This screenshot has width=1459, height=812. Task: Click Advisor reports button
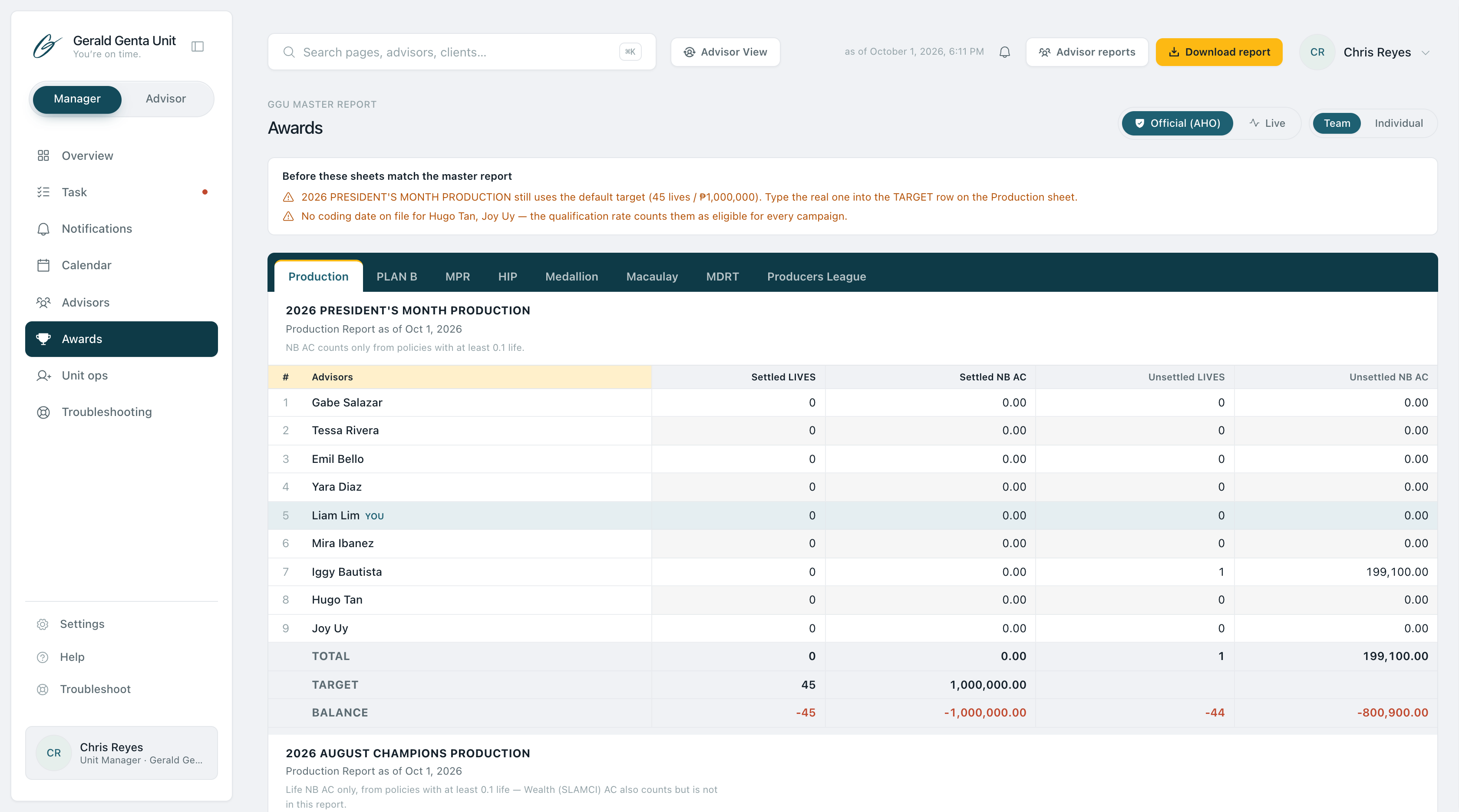pyautogui.click(x=1087, y=52)
